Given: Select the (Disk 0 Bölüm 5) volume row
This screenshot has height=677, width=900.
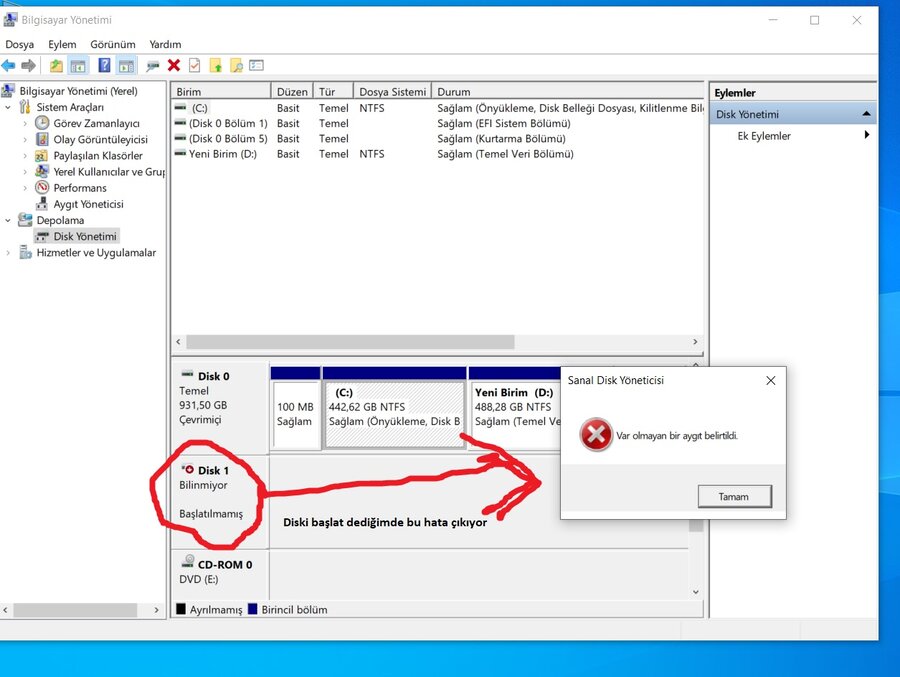Looking at the screenshot, I should (437, 138).
